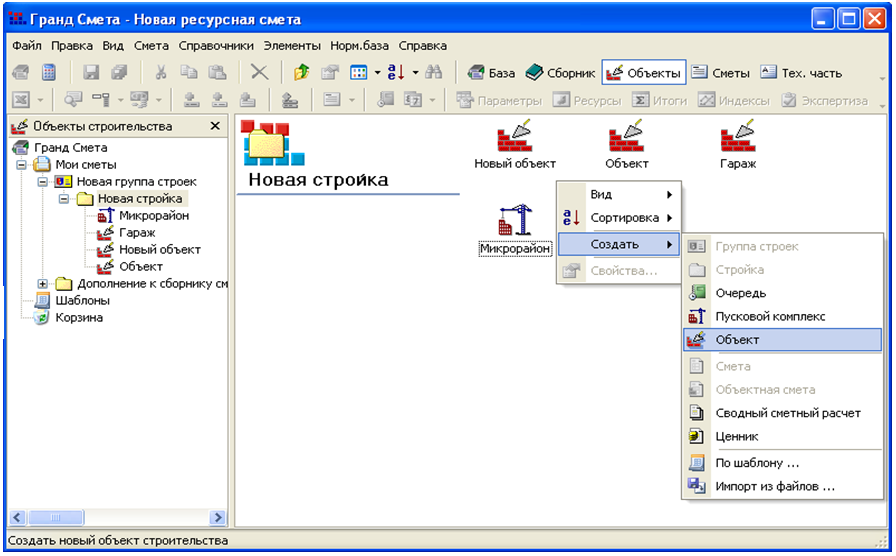The height and width of the screenshot is (556, 896).
Task: Switch to Сборник view button
Action: pos(560,73)
